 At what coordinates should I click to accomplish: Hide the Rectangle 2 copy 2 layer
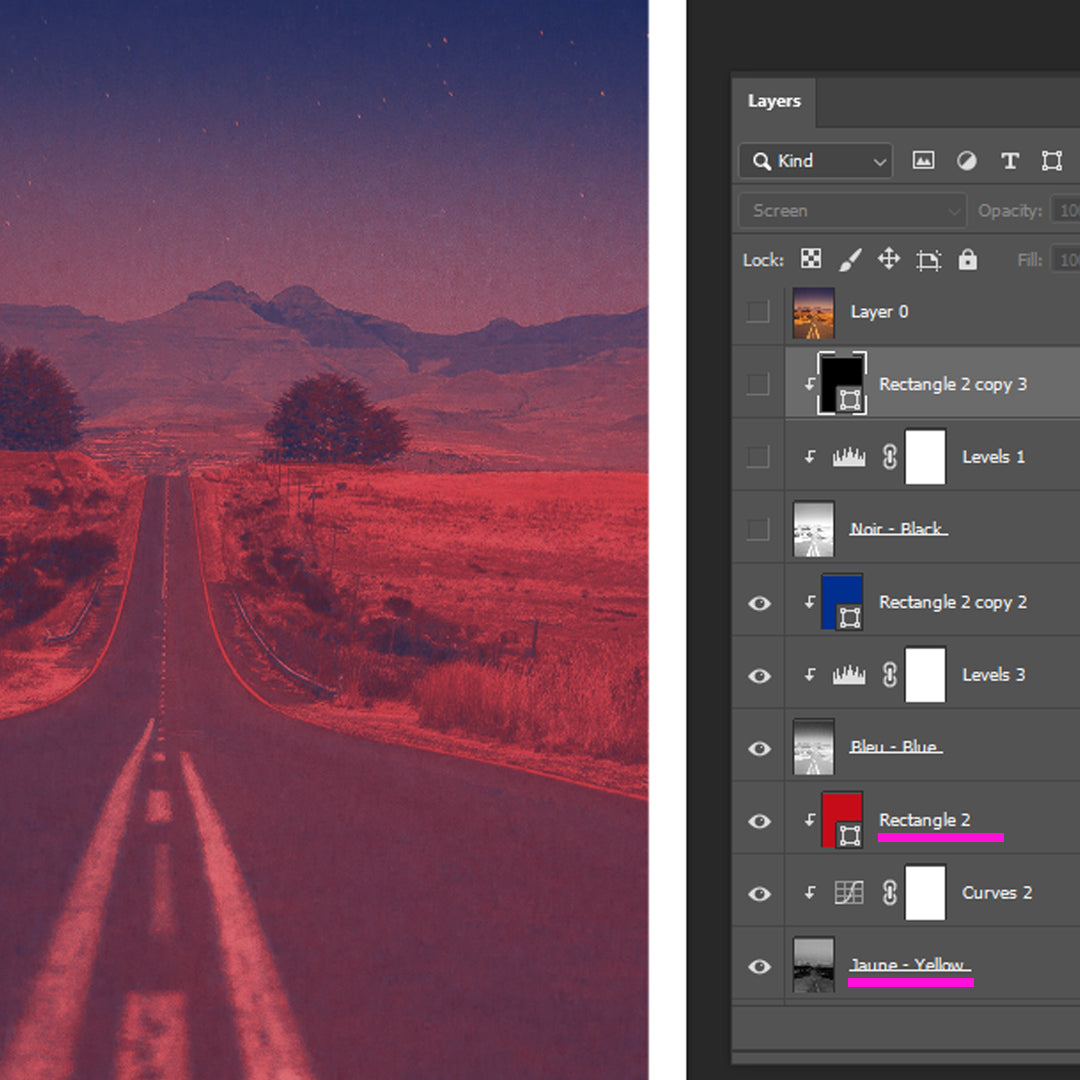[x=760, y=603]
